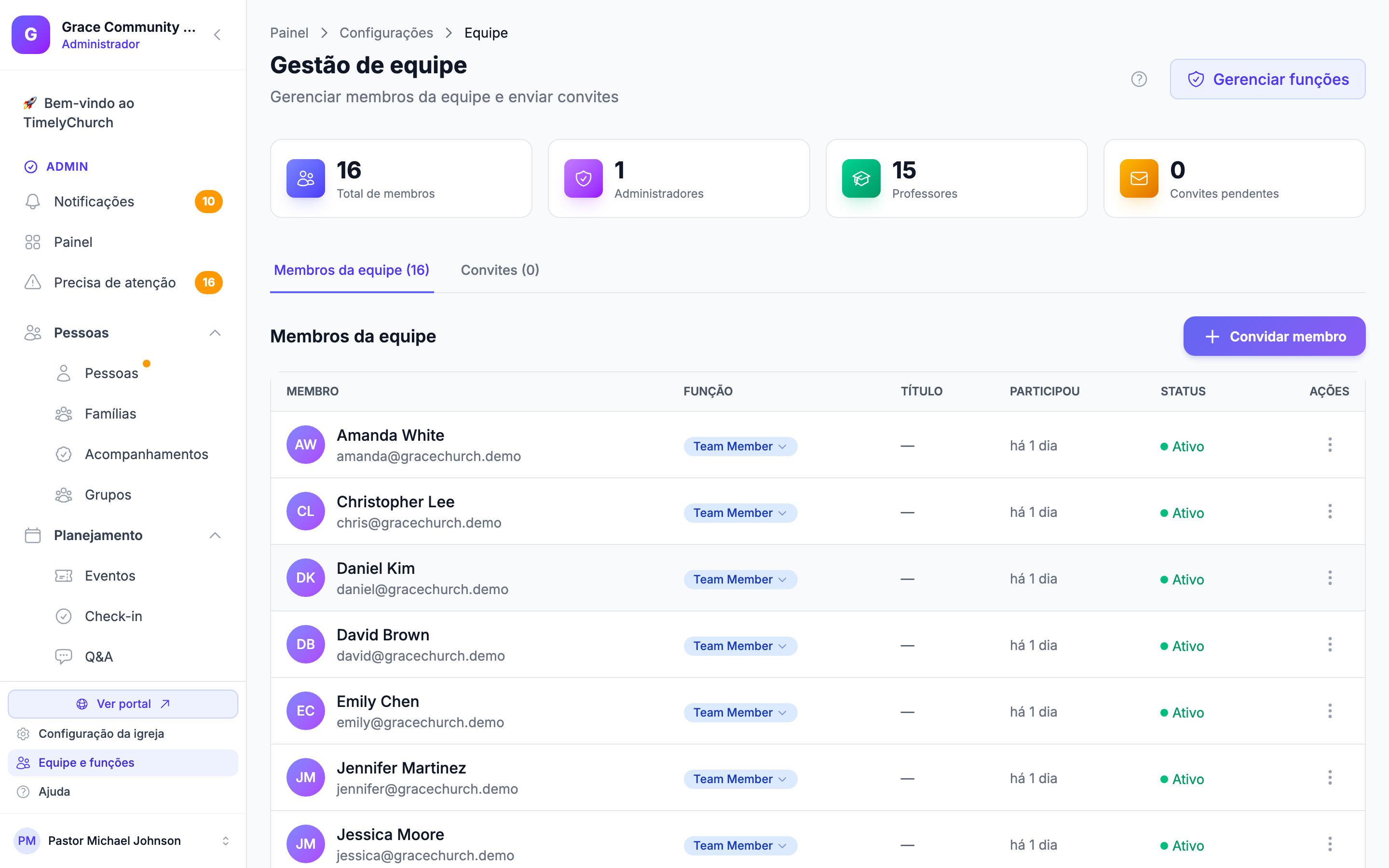
Task: Click the Convites pendentes envelope icon
Action: point(1139,178)
